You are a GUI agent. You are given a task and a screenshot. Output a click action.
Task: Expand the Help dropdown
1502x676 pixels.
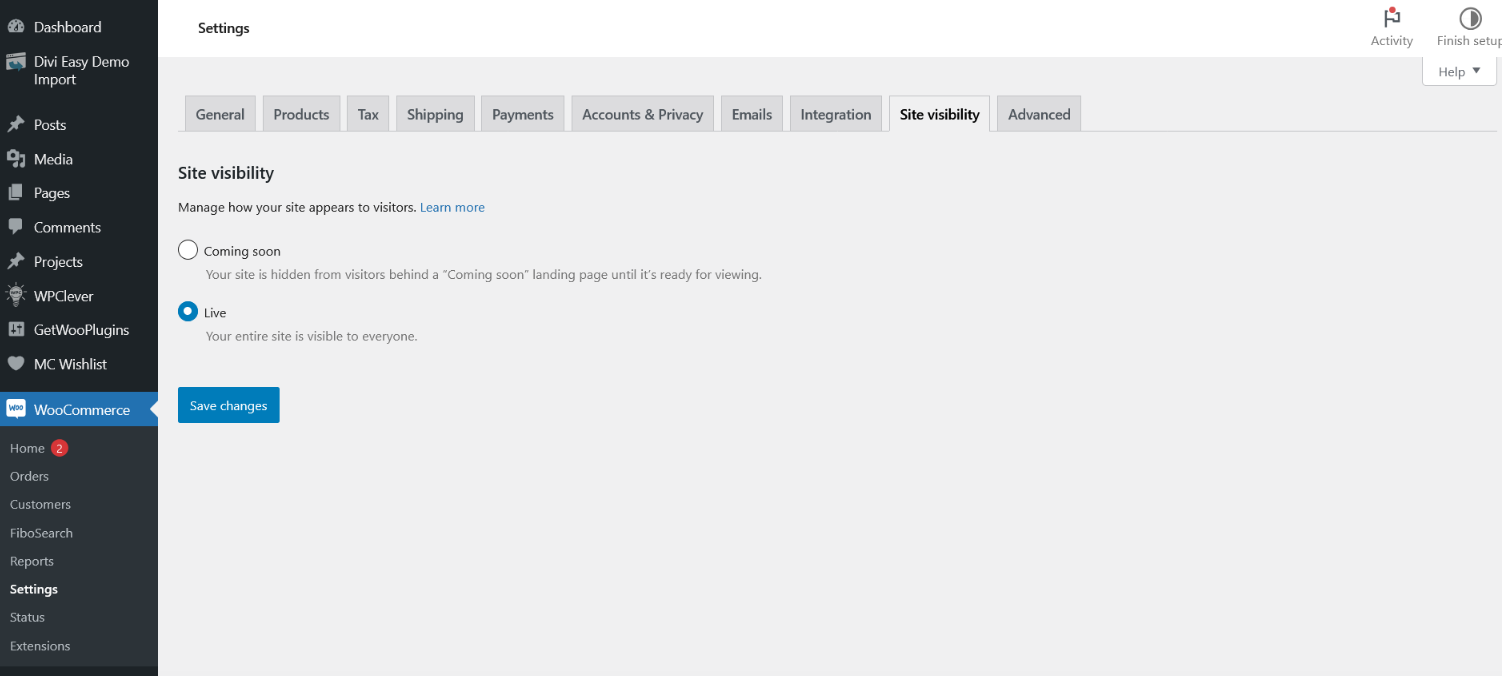1459,71
